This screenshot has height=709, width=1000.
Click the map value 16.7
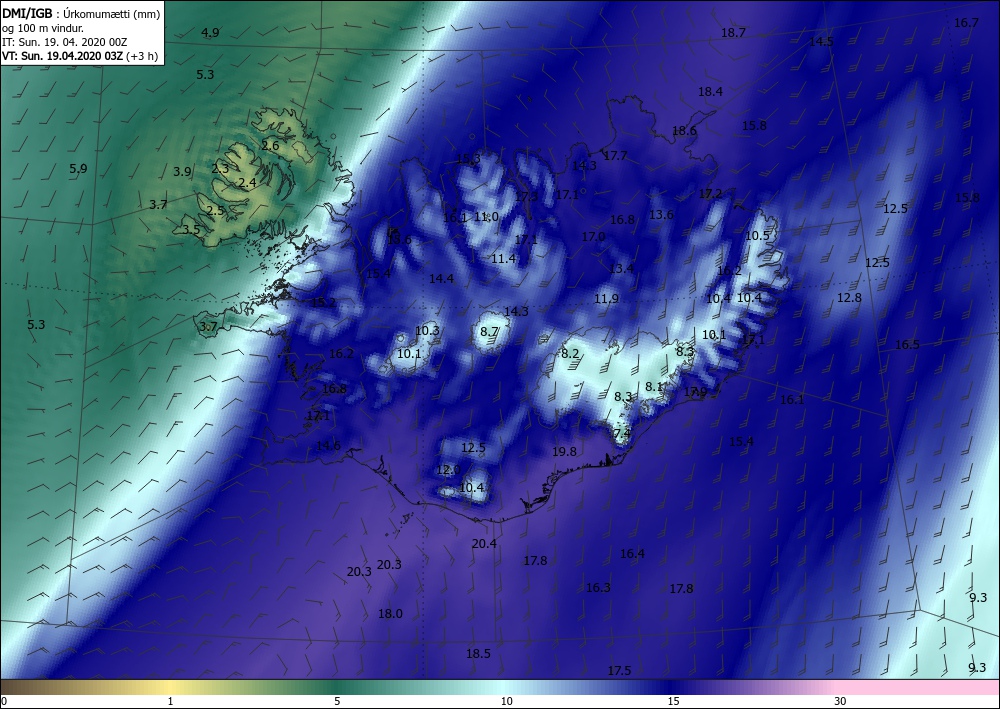click(966, 22)
